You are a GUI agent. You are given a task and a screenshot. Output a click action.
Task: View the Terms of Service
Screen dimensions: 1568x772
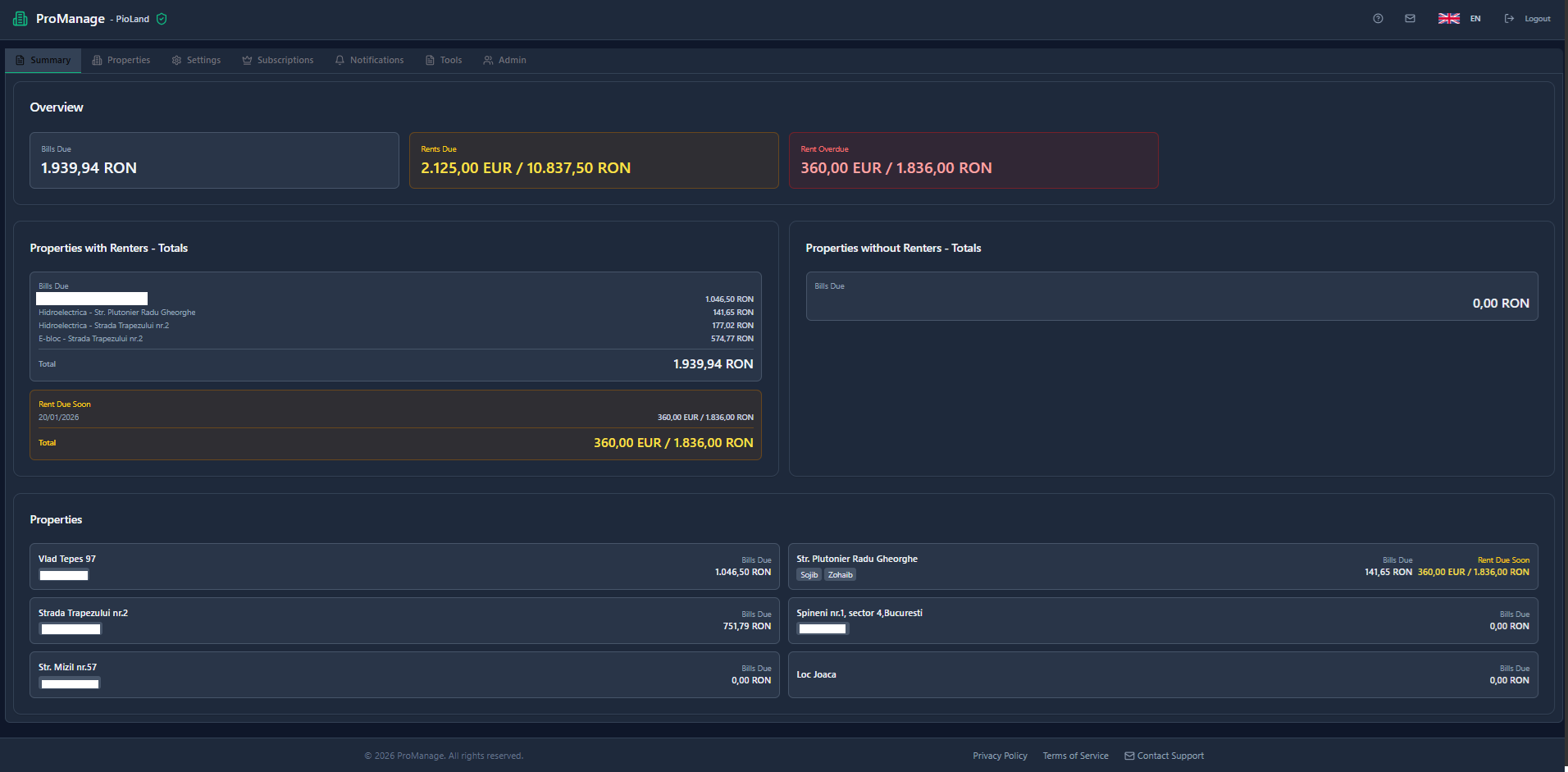1075,755
